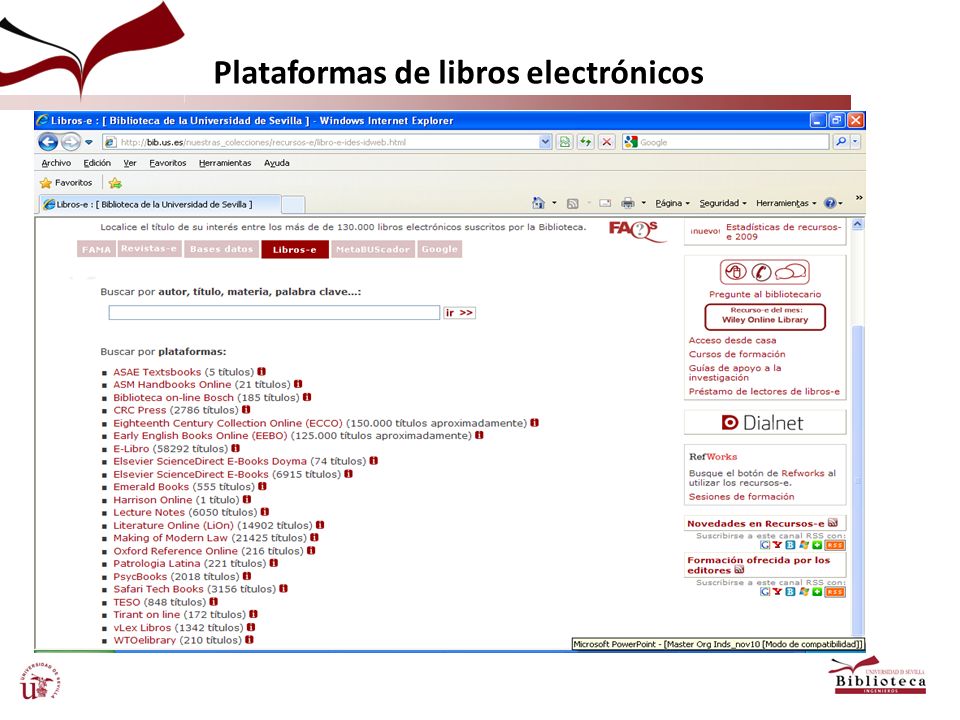Expand the command bar overflow chevron
The image size is (960, 720).
click(x=859, y=198)
